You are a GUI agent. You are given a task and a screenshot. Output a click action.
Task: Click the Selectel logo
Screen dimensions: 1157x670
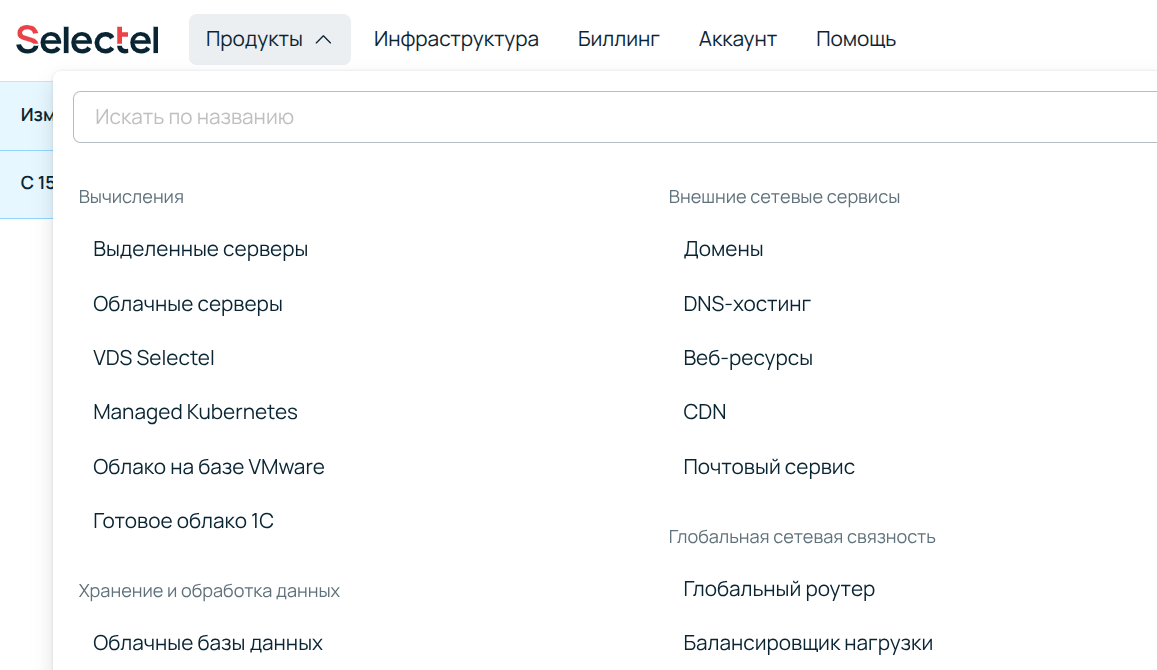[x=86, y=38]
